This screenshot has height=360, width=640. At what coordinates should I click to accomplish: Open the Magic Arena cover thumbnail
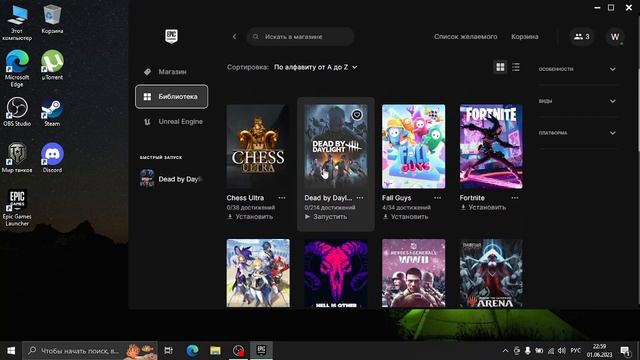pos(491,273)
